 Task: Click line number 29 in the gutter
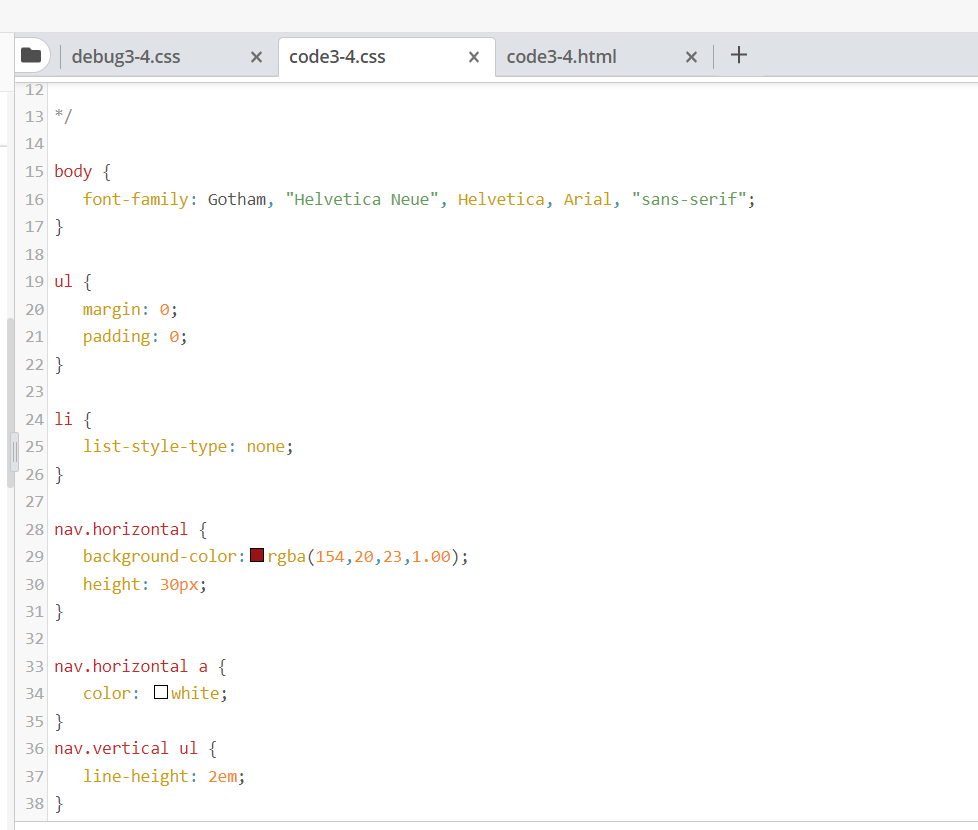click(x=33, y=555)
